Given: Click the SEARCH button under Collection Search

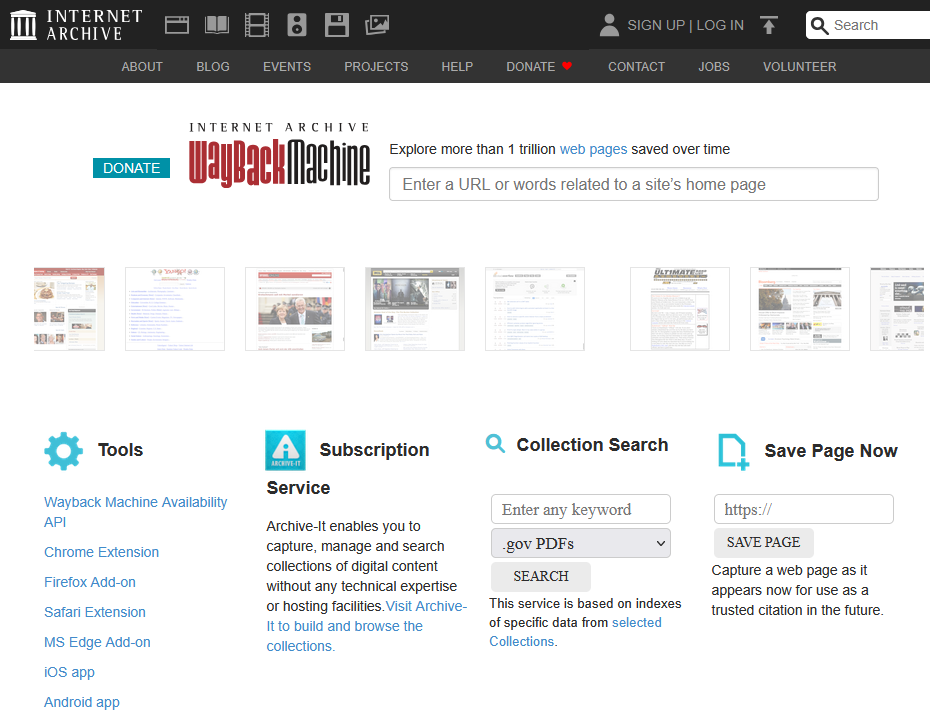Looking at the screenshot, I should coord(541,576).
